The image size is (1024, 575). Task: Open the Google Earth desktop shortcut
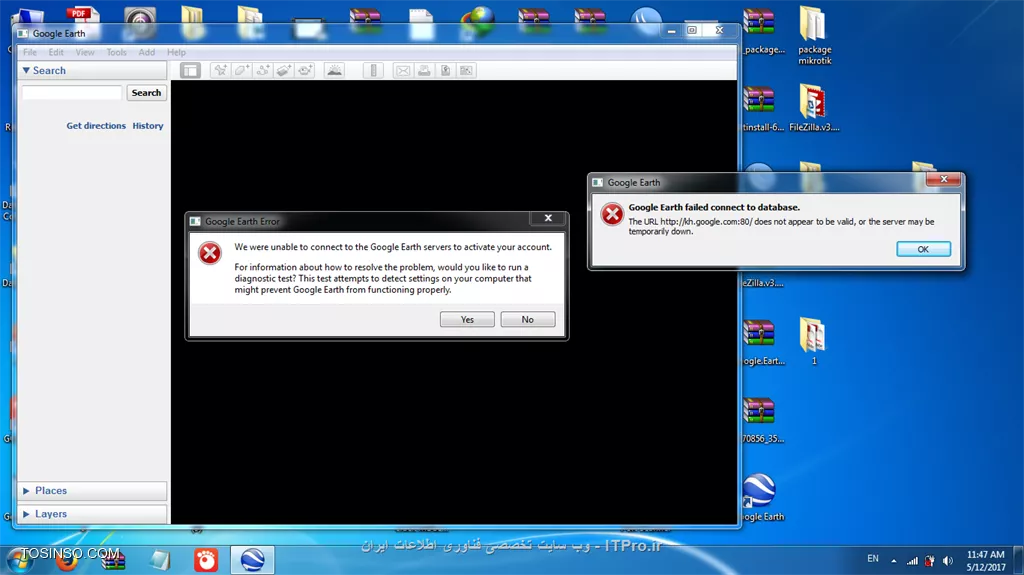click(x=760, y=497)
